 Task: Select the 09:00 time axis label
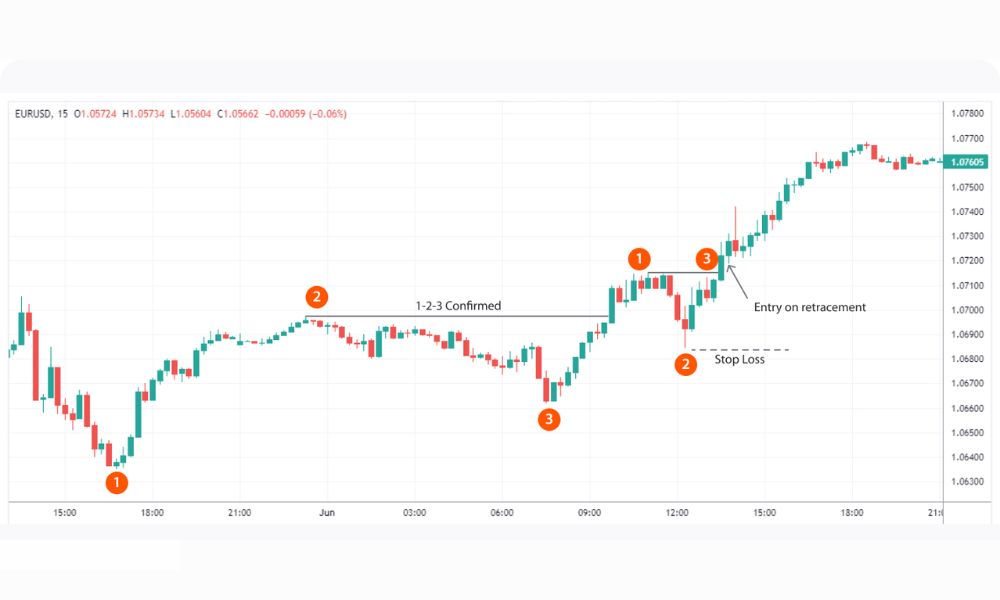click(x=590, y=513)
